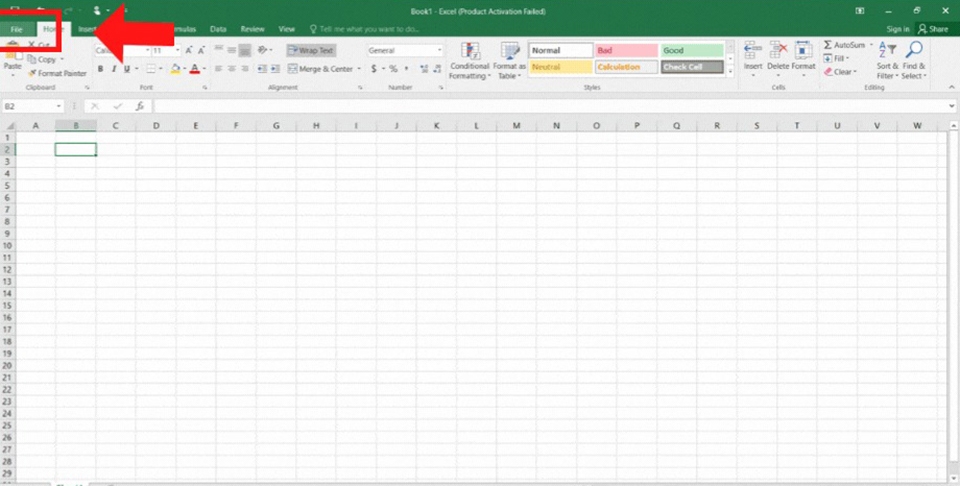Screen dimensions: 960x486
Task: Toggle Italic formatting
Action: coord(114,69)
